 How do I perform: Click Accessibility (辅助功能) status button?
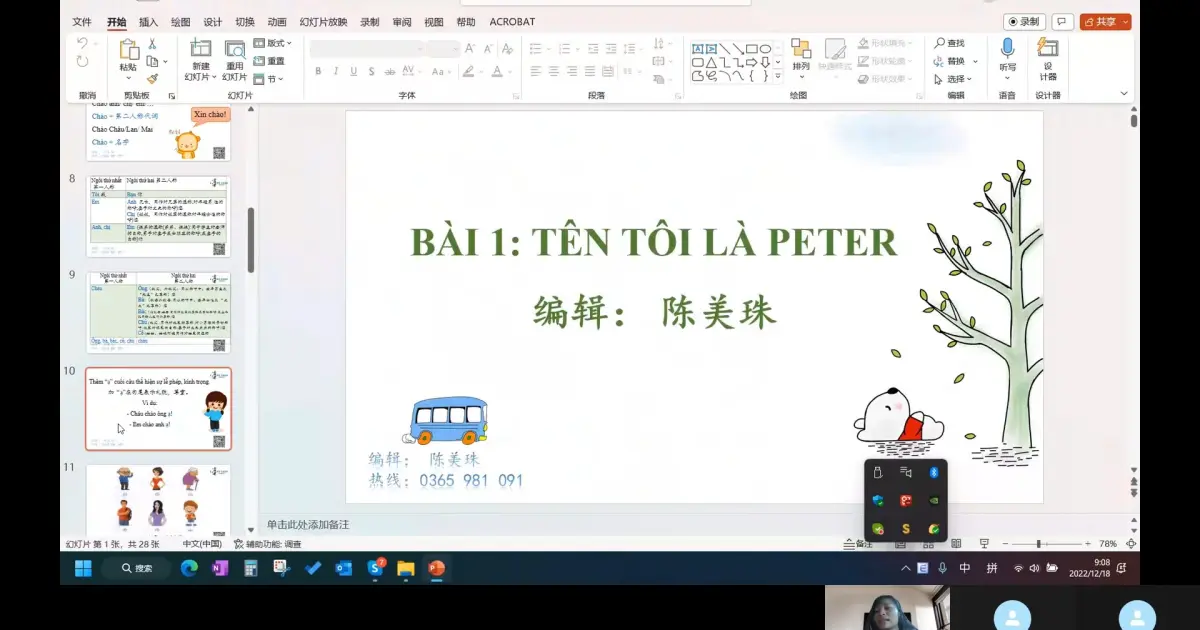click(267, 544)
